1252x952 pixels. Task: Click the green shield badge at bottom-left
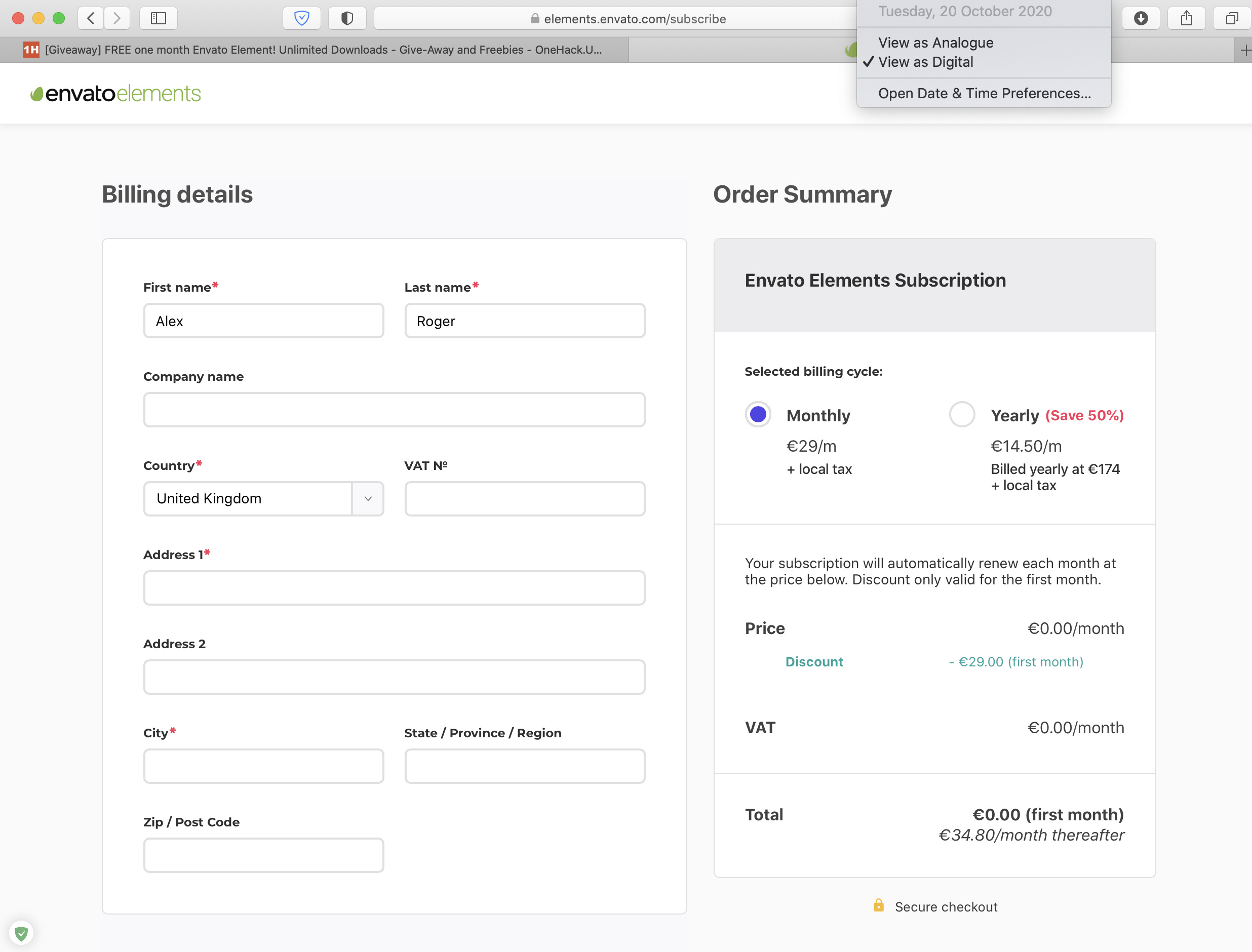(x=22, y=933)
